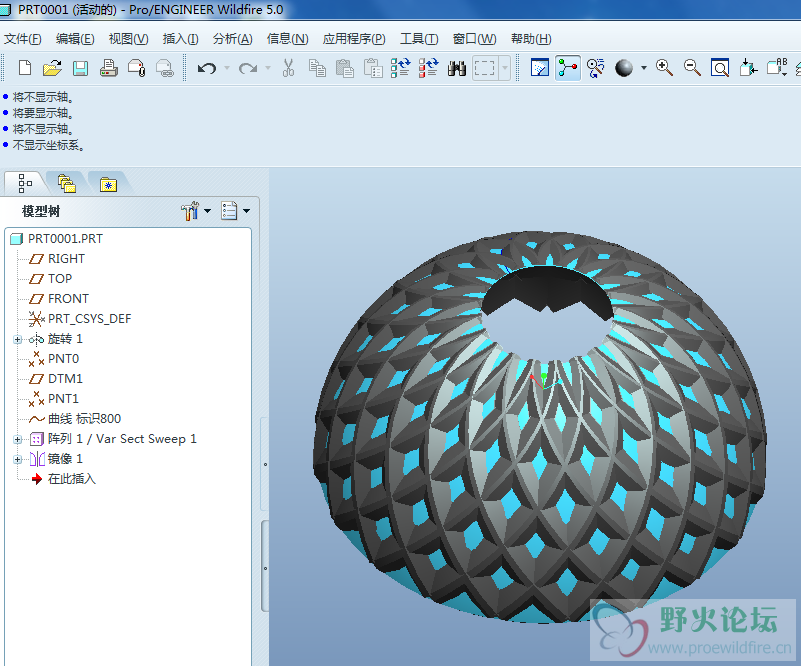801x666 pixels.
Task: Create a new file with New icon
Action: pyautogui.click(x=25, y=68)
